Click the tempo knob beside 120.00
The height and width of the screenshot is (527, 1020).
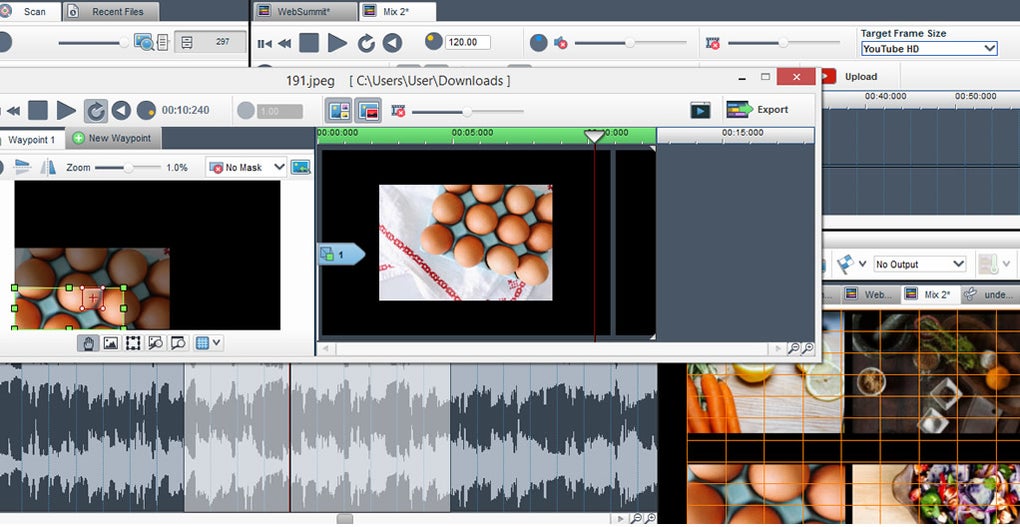(433, 42)
